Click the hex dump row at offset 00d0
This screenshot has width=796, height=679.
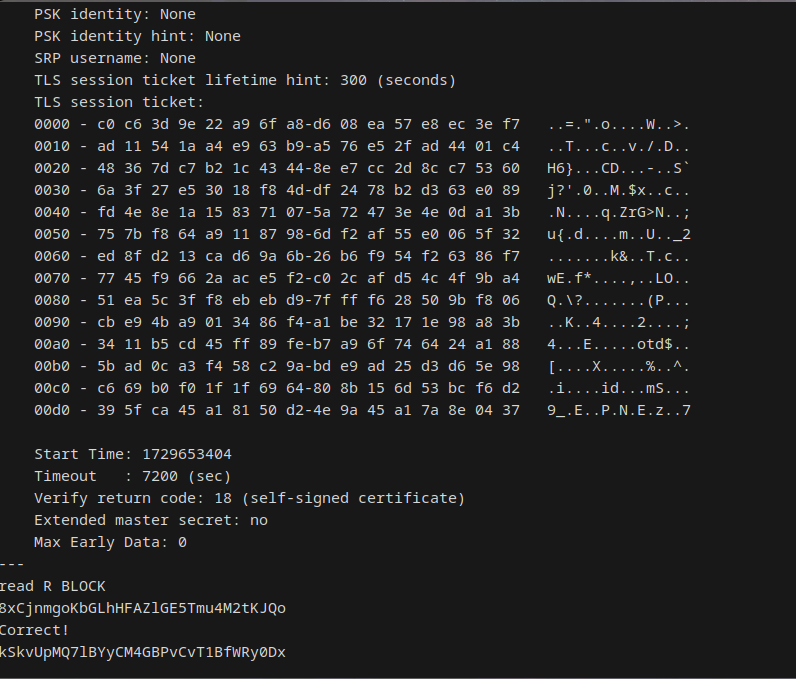[x=276, y=410]
